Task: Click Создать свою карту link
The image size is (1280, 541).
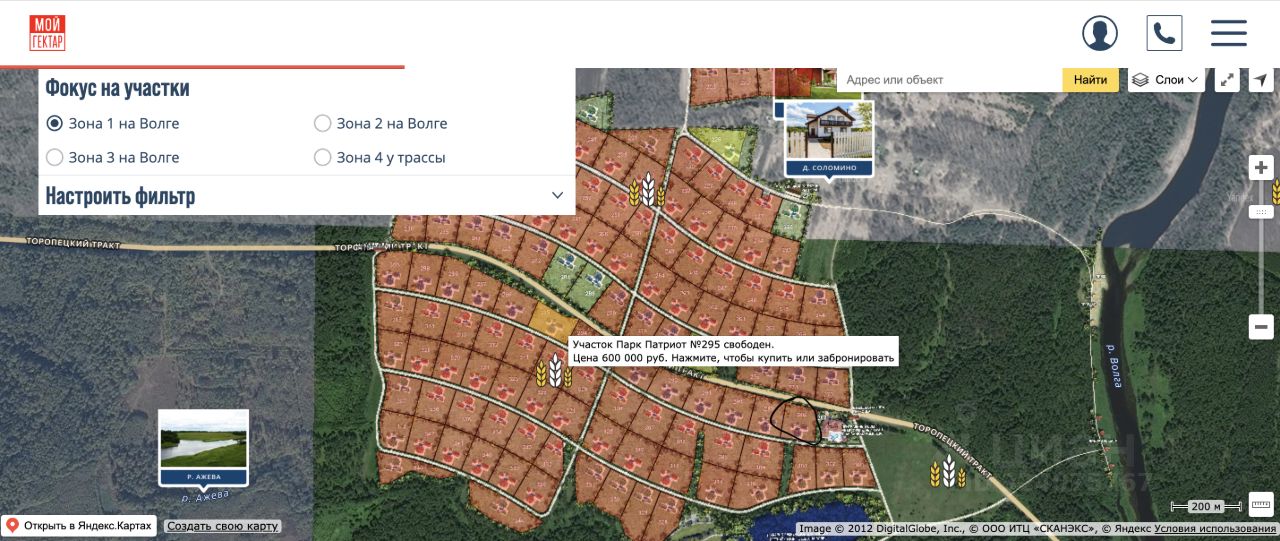Action: tap(223, 526)
